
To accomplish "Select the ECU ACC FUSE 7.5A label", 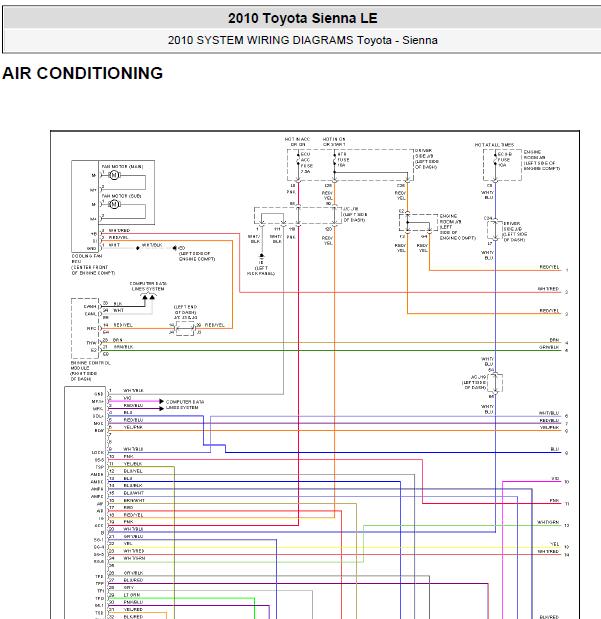I will [x=307, y=163].
